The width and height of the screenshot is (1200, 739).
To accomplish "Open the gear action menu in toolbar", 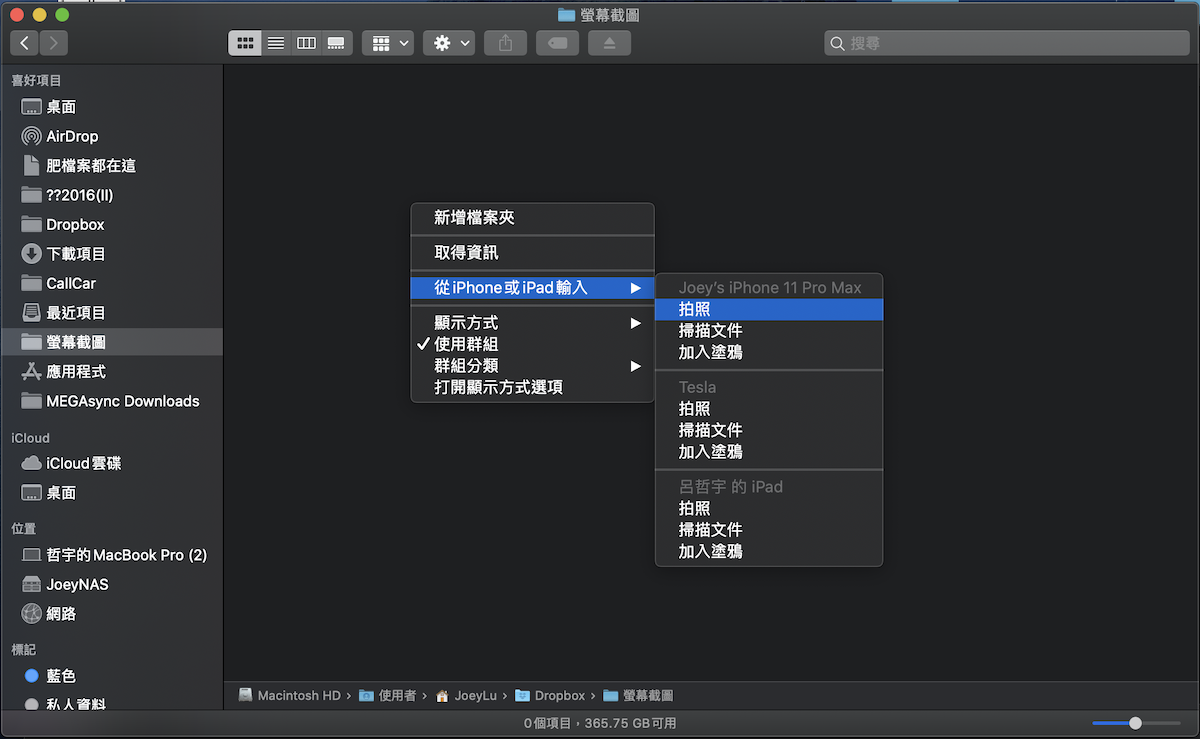I will click(449, 43).
